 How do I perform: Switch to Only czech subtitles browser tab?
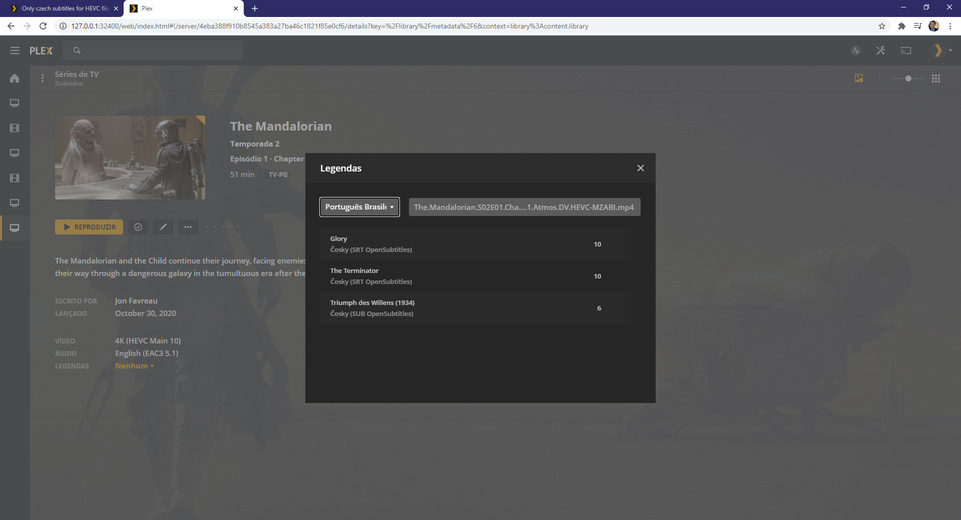point(61,9)
